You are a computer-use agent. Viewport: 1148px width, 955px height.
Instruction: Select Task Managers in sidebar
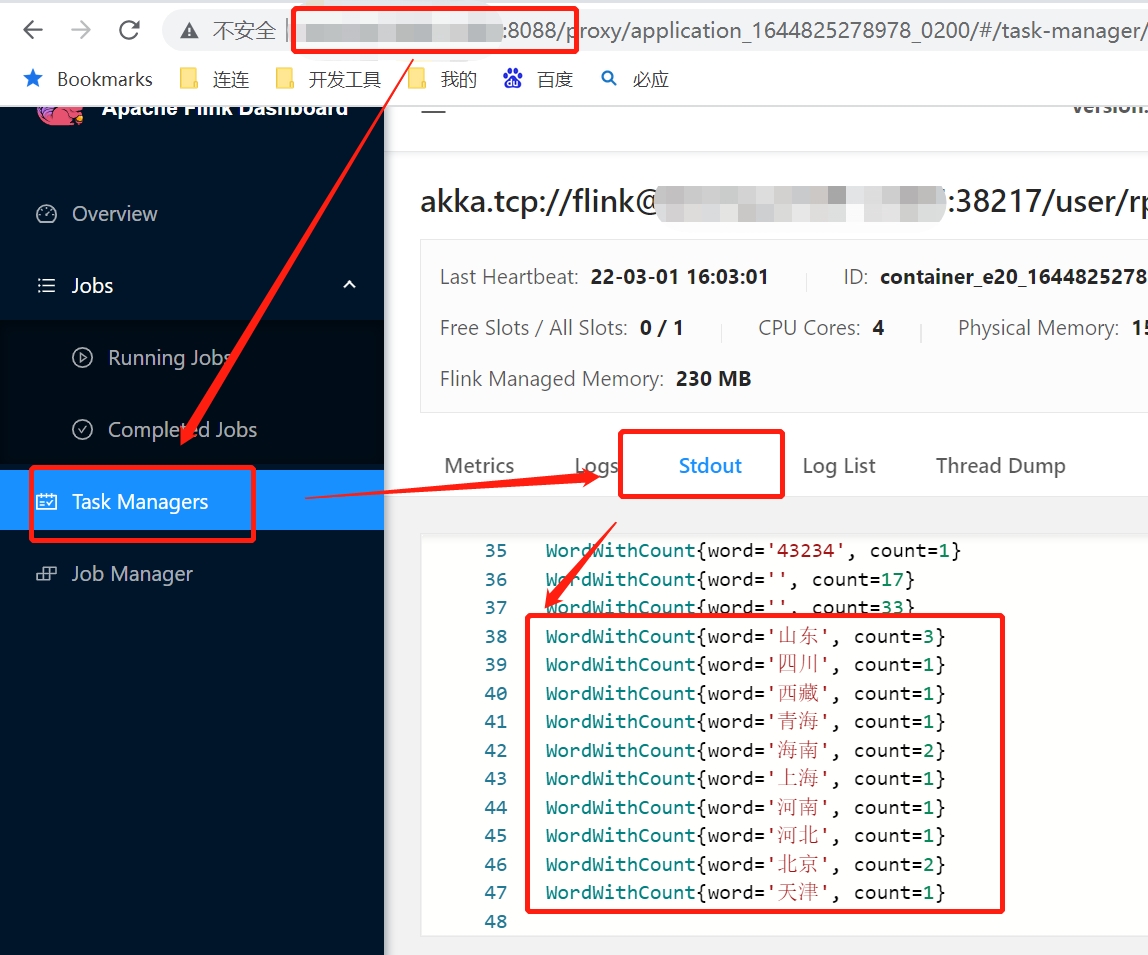point(140,502)
